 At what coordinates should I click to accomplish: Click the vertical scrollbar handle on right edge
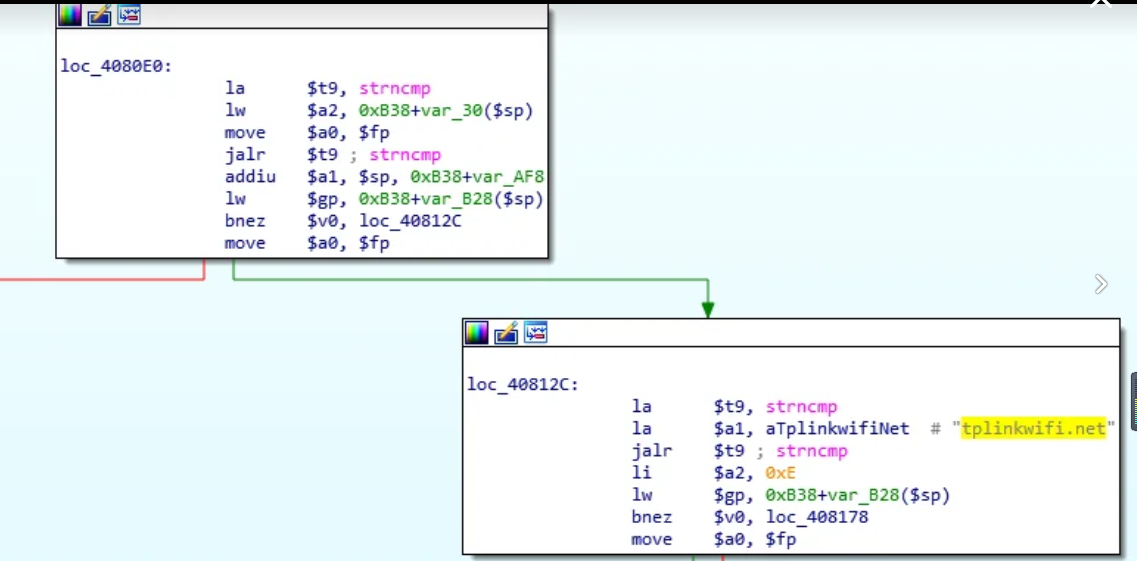point(1133,400)
